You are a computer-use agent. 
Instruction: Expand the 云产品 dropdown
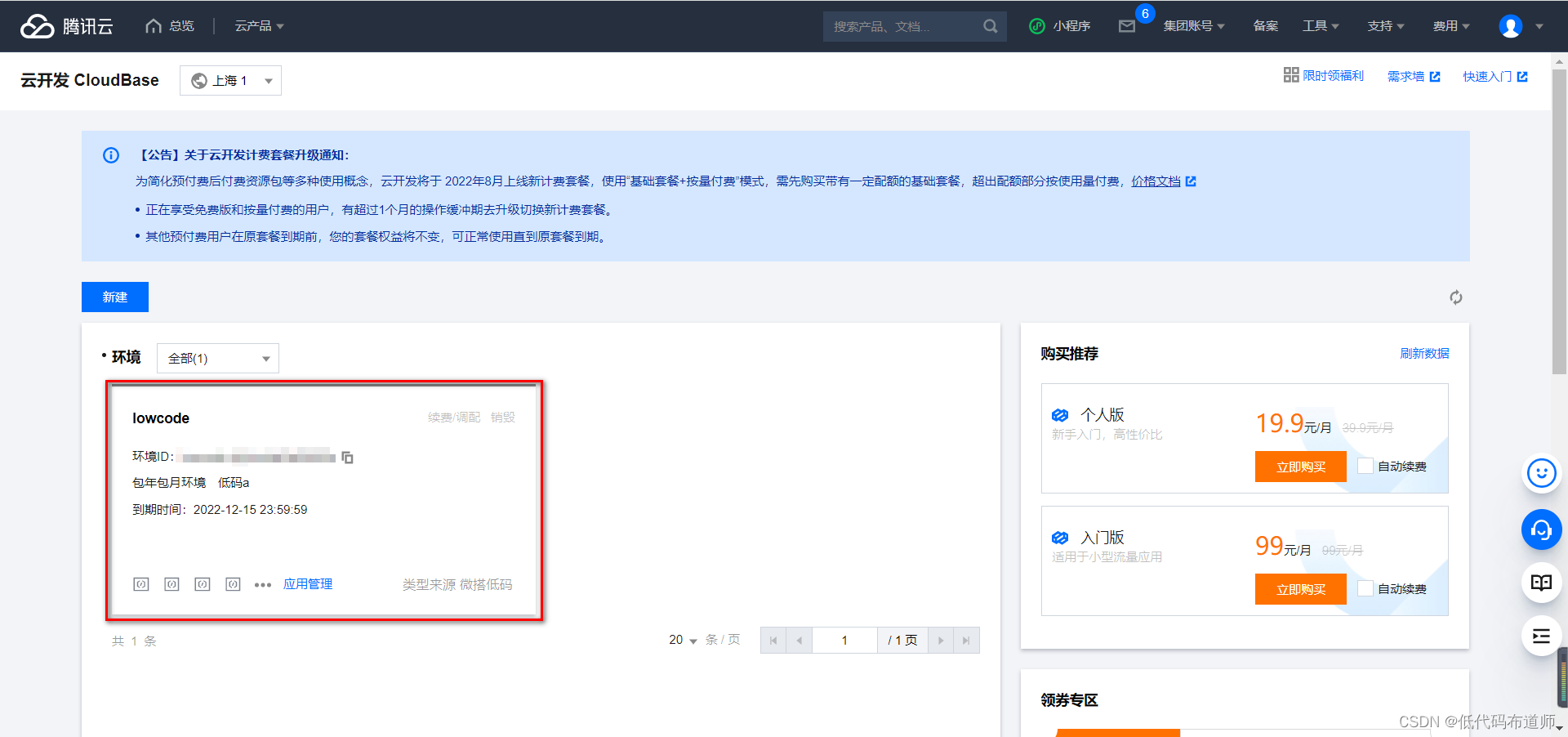click(x=260, y=26)
